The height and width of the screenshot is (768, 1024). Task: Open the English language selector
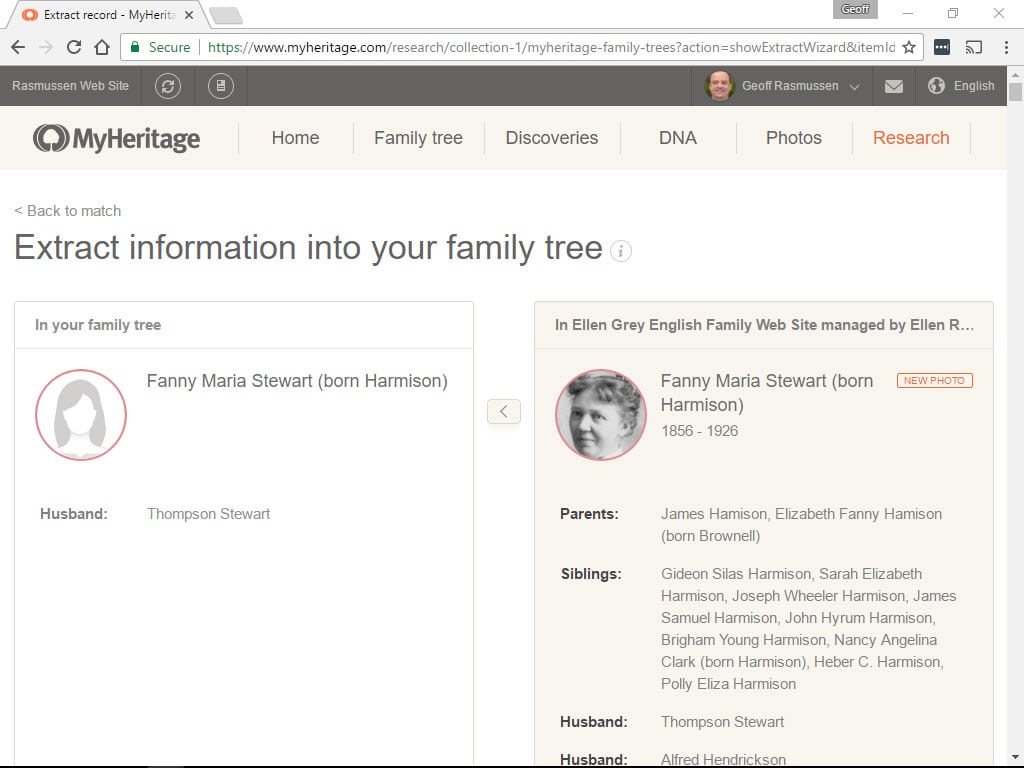[x=974, y=86]
